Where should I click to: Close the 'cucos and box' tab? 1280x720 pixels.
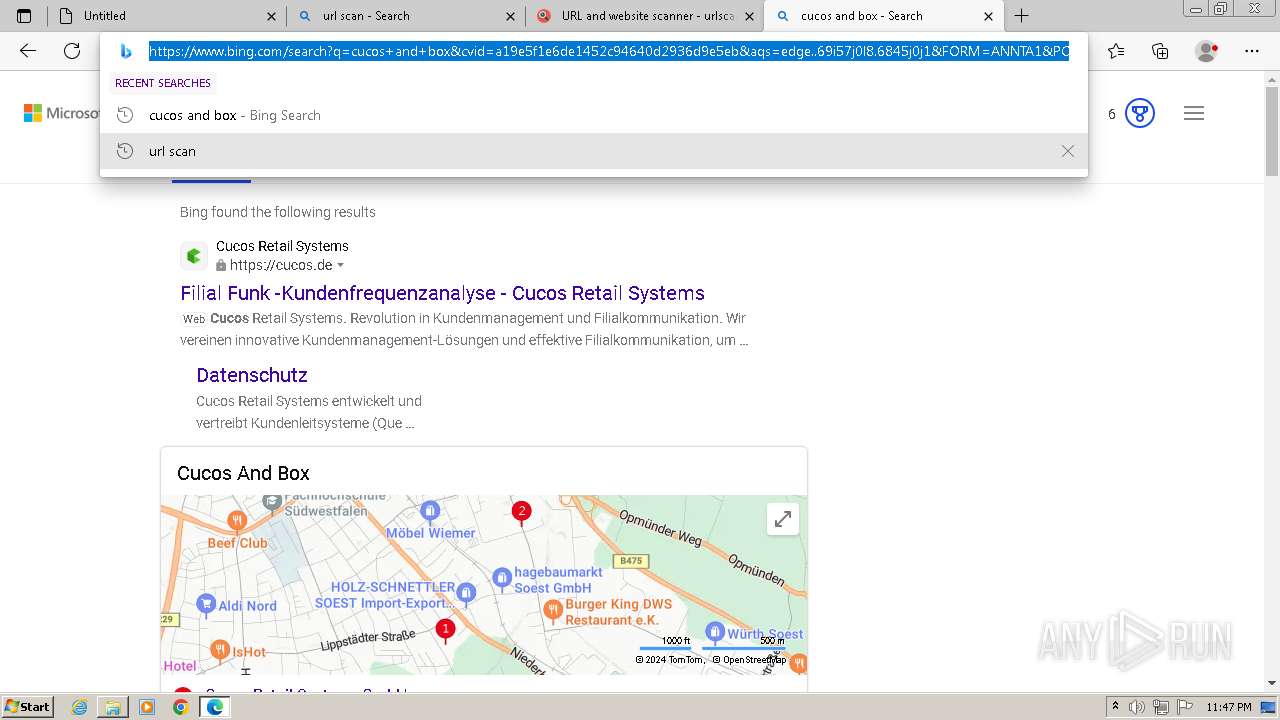click(989, 16)
